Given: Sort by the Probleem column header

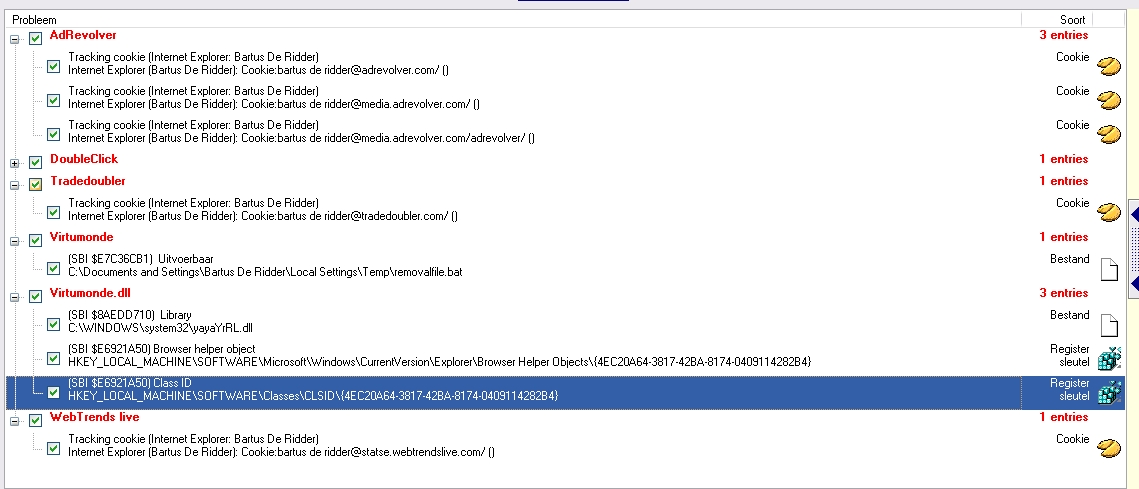Looking at the screenshot, I should point(514,20).
